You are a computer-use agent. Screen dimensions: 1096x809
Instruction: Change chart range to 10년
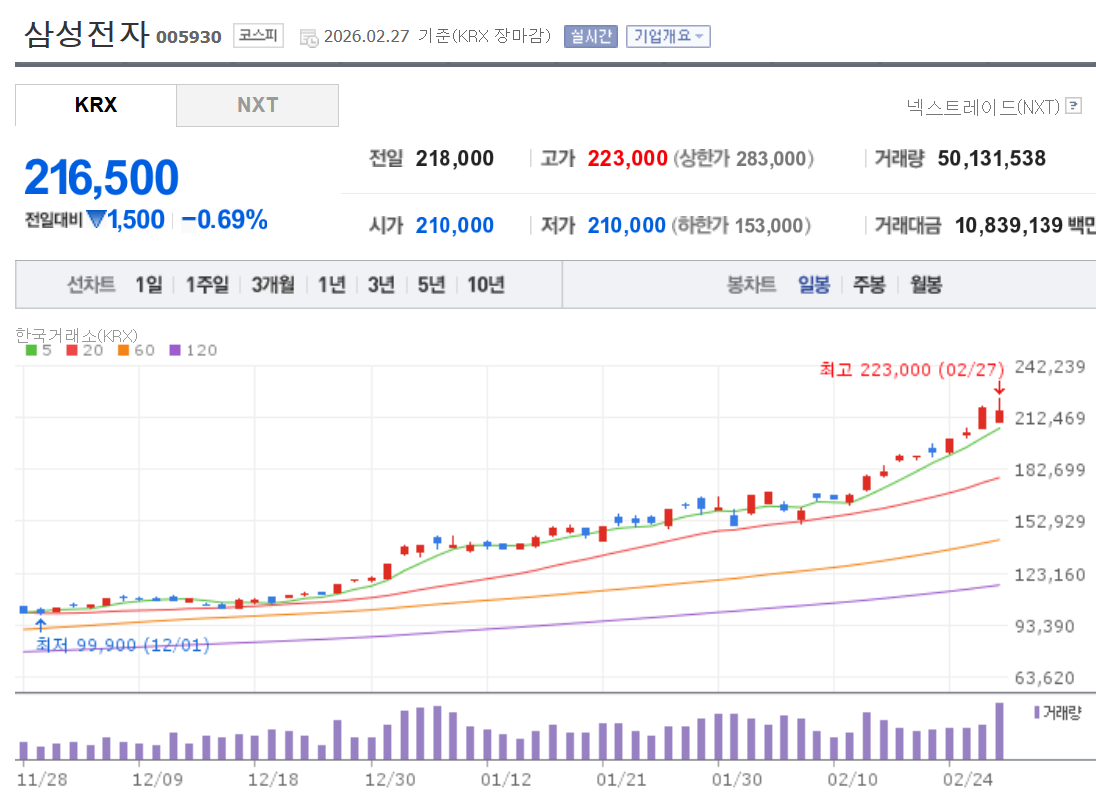click(x=485, y=284)
